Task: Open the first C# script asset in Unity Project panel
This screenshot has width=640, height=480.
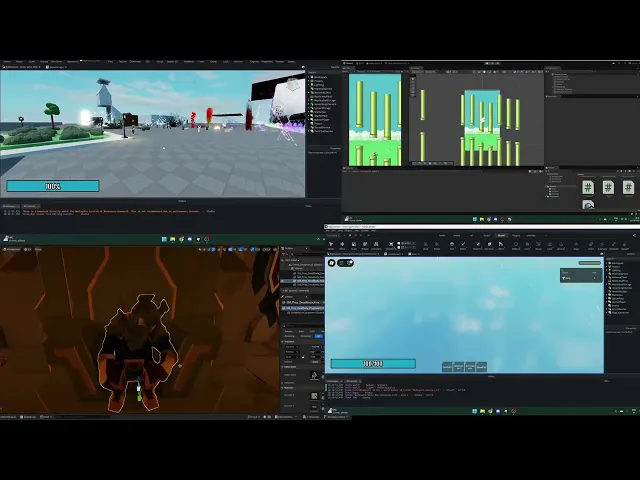Action: click(x=588, y=187)
